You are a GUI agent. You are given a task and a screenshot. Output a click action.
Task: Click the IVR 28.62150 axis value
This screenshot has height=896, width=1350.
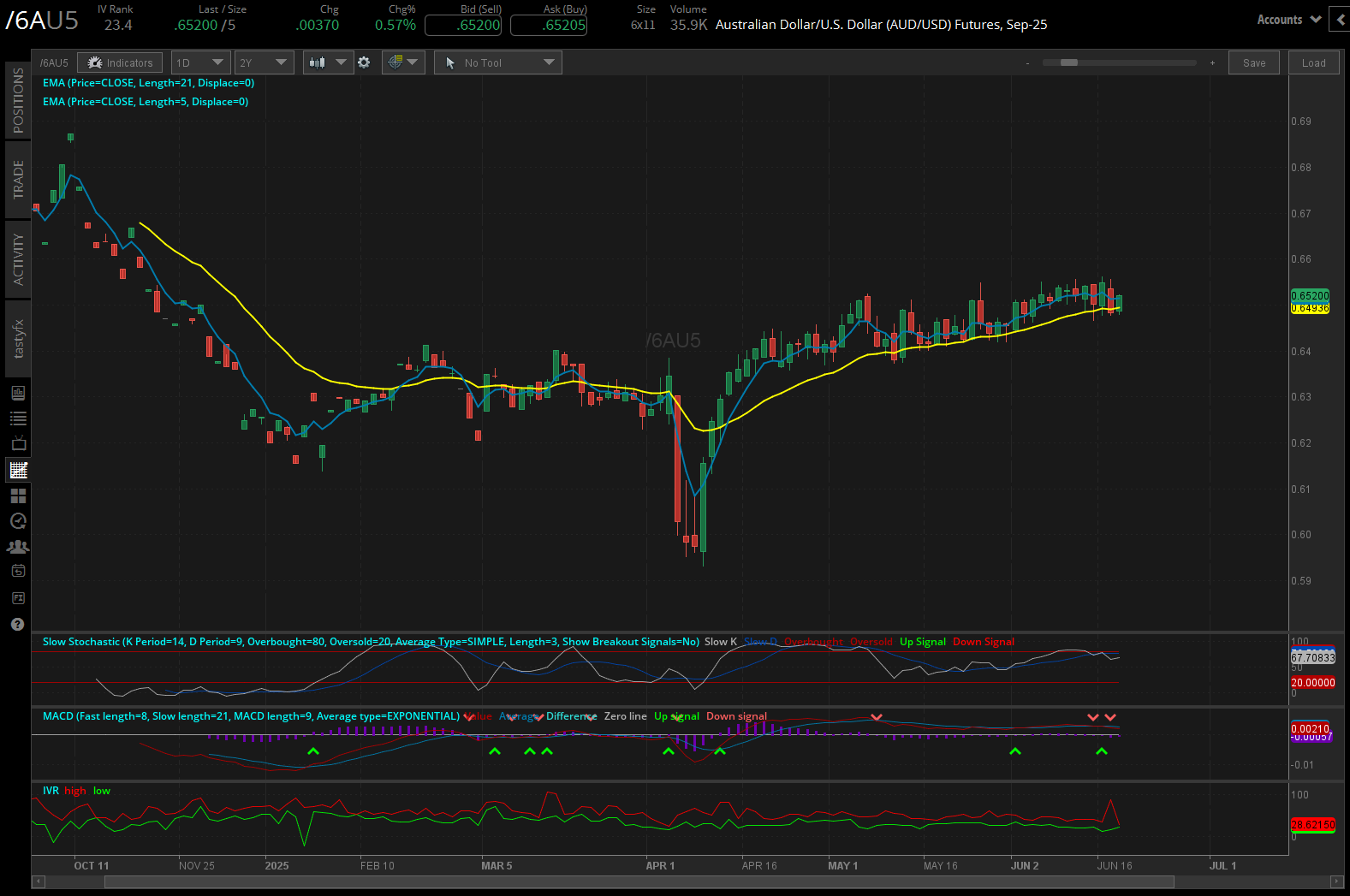(x=1313, y=824)
